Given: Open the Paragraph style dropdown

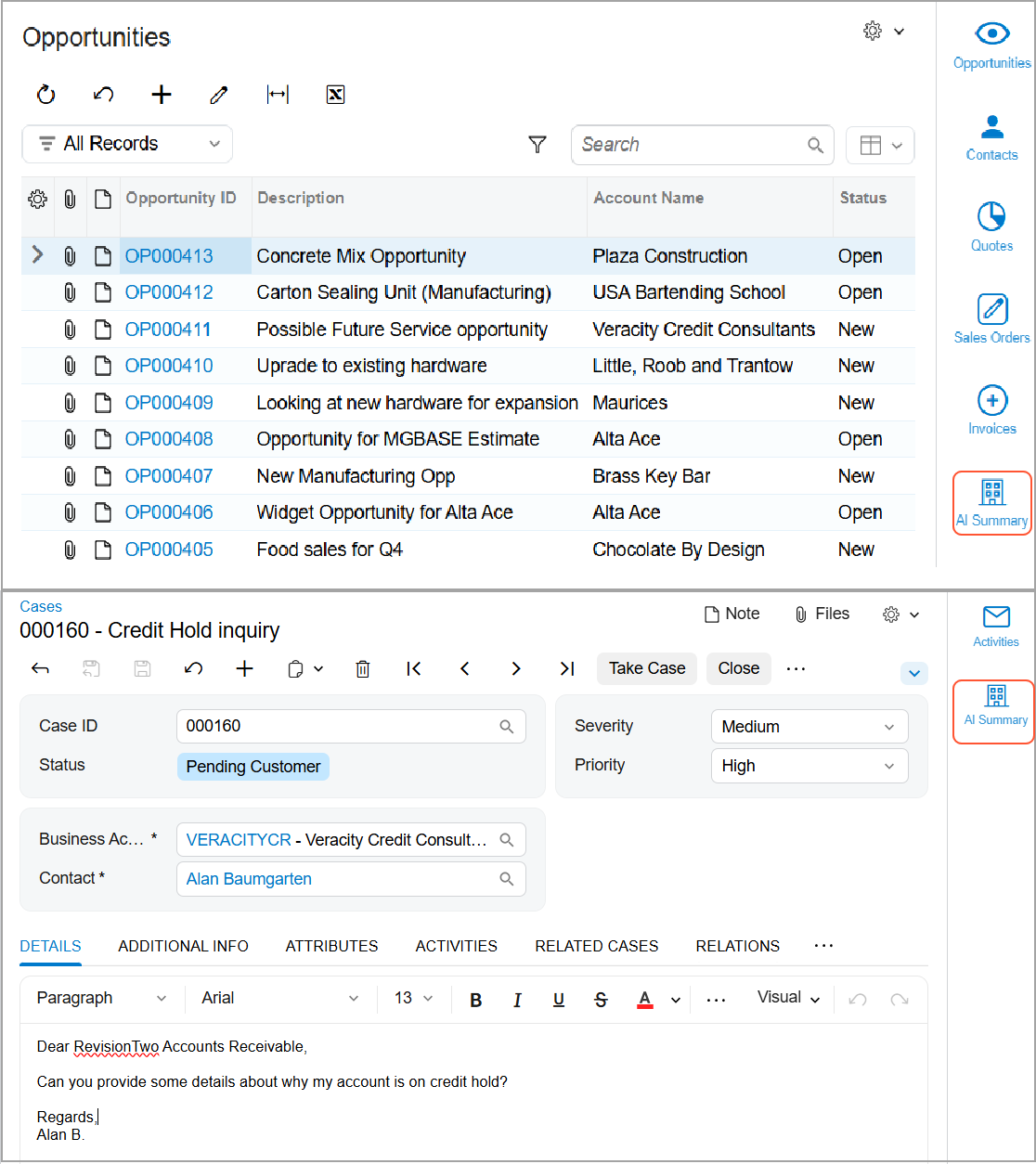Looking at the screenshot, I should (x=101, y=998).
